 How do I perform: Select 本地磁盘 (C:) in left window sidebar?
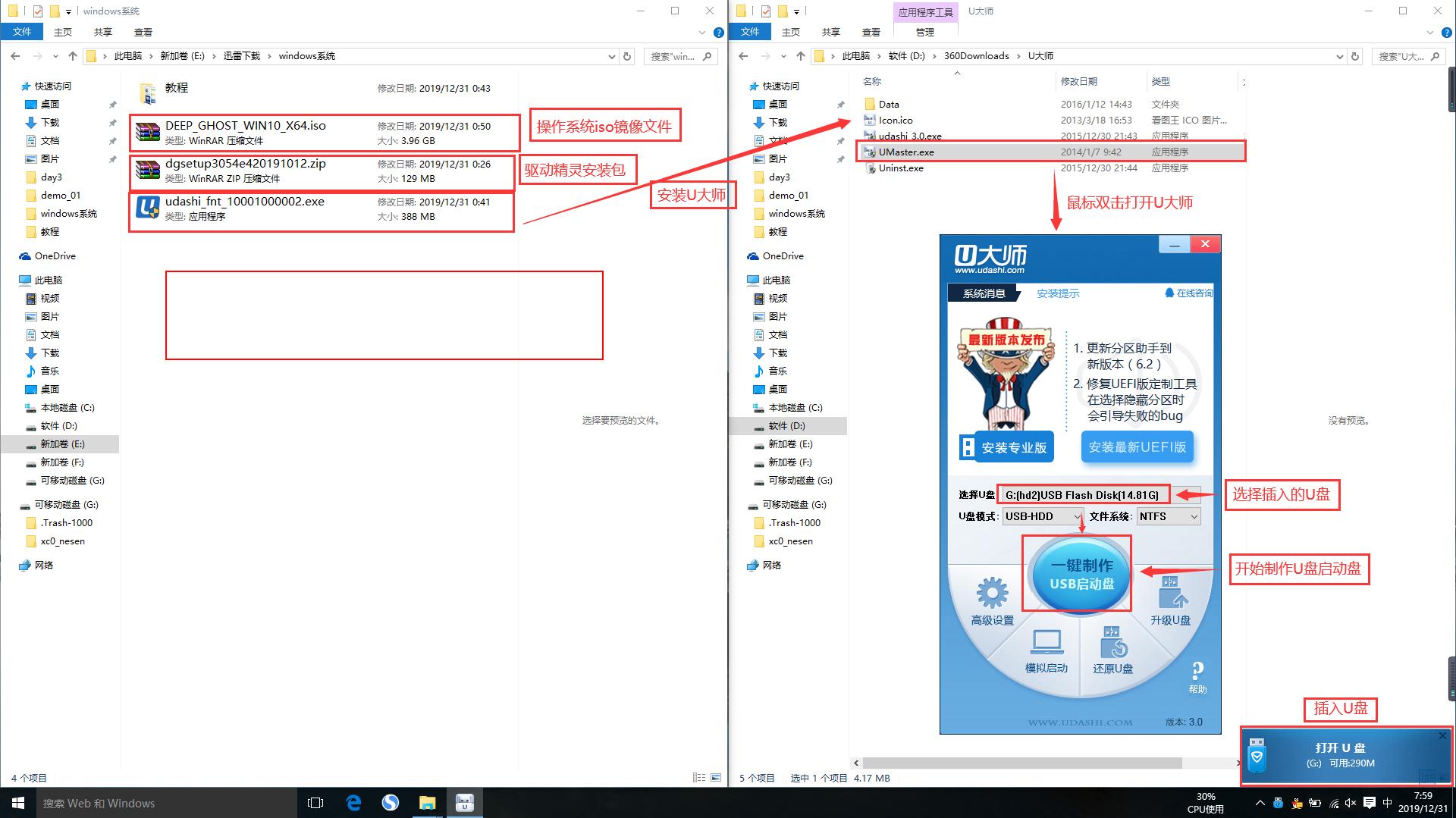coord(60,408)
